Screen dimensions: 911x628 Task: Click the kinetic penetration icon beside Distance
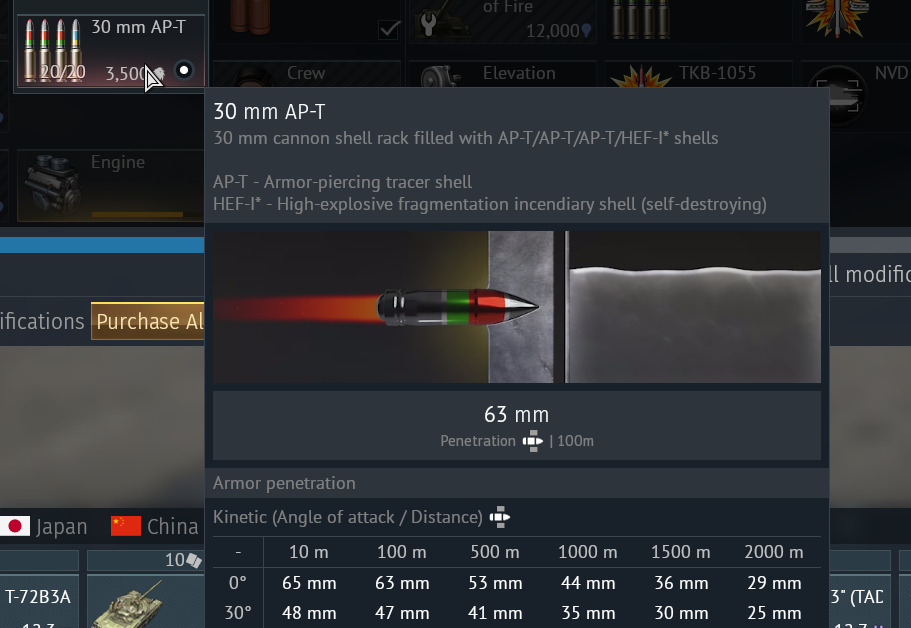tap(500, 517)
